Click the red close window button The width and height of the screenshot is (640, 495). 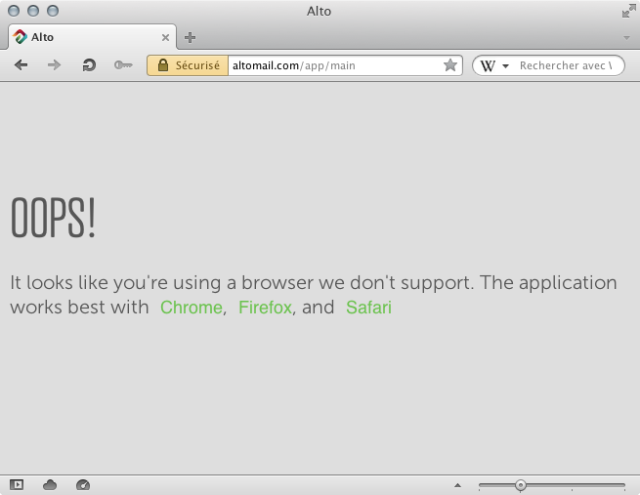click(14, 11)
